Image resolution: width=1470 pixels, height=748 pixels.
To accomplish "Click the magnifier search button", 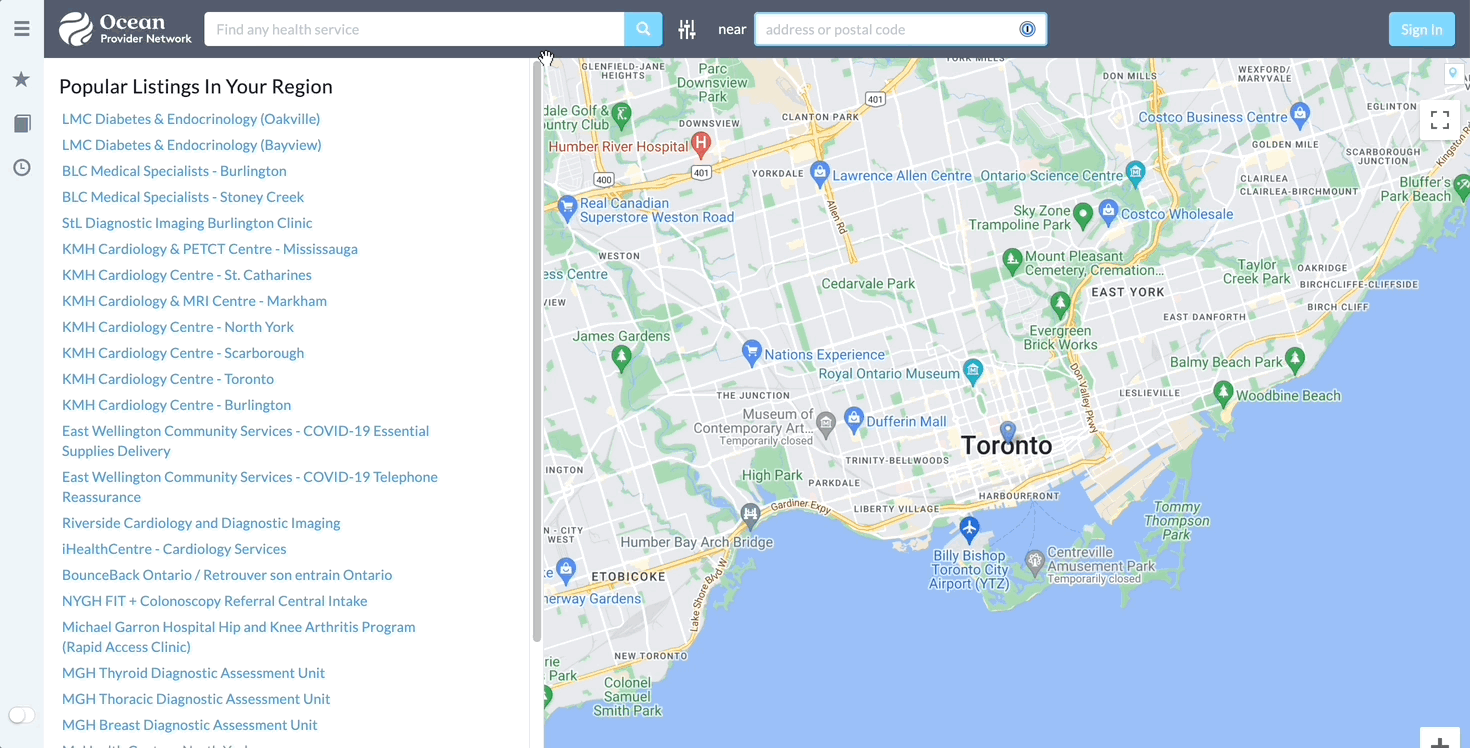I will [x=643, y=29].
